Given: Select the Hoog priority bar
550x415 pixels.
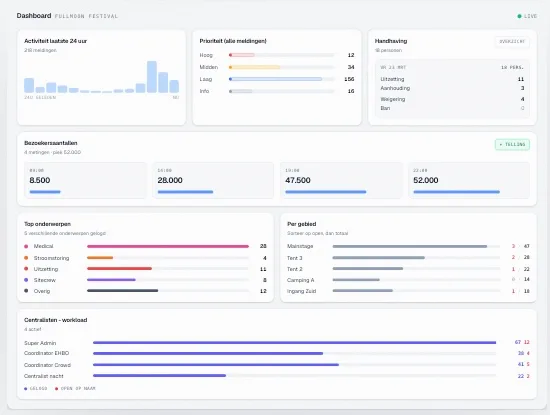Looking at the screenshot, I should (x=282, y=55).
